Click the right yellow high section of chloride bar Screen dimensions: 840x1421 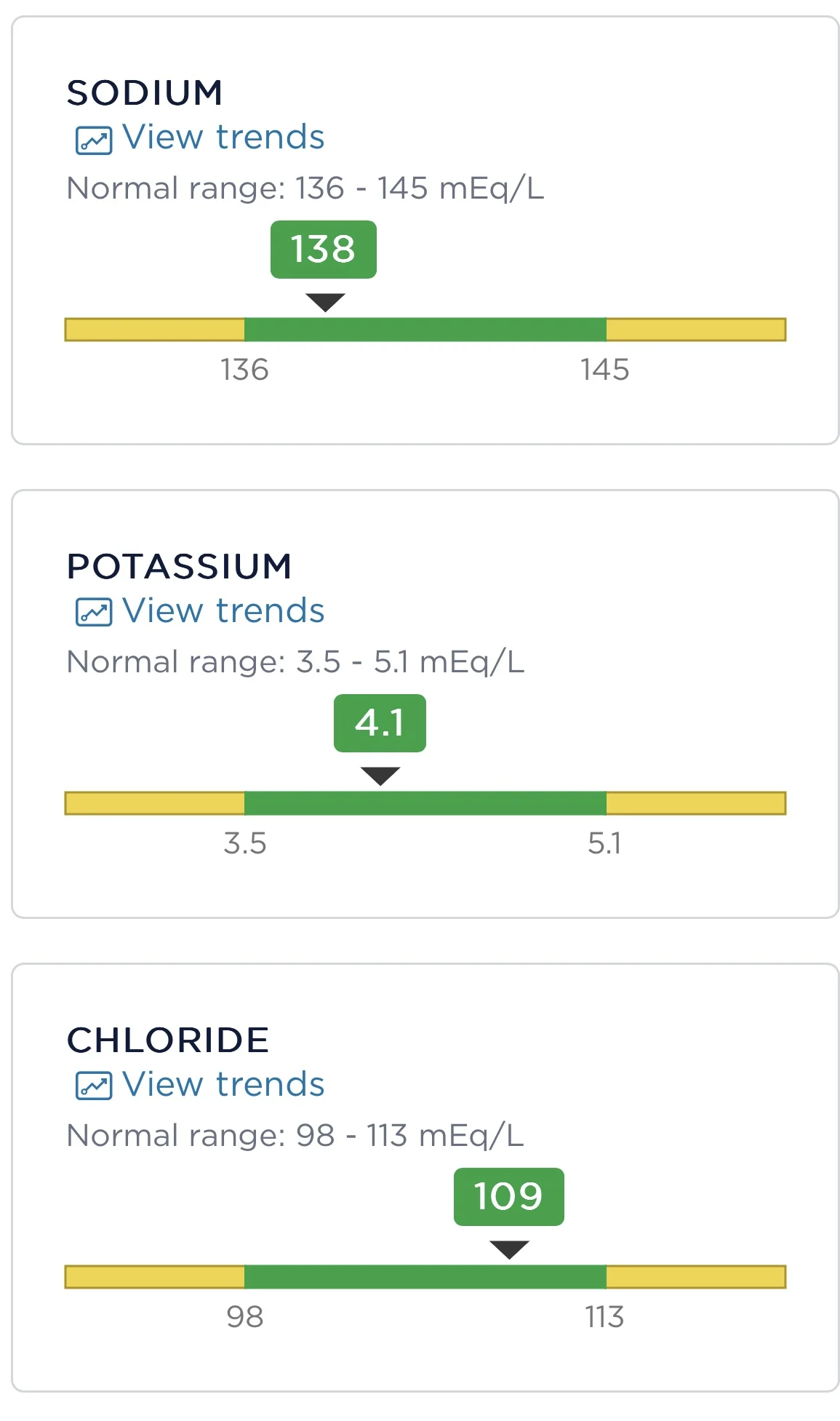pos(695,1277)
